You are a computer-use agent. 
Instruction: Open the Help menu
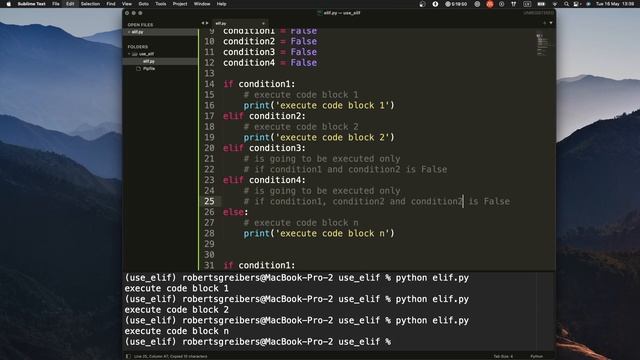(x=222, y=4)
